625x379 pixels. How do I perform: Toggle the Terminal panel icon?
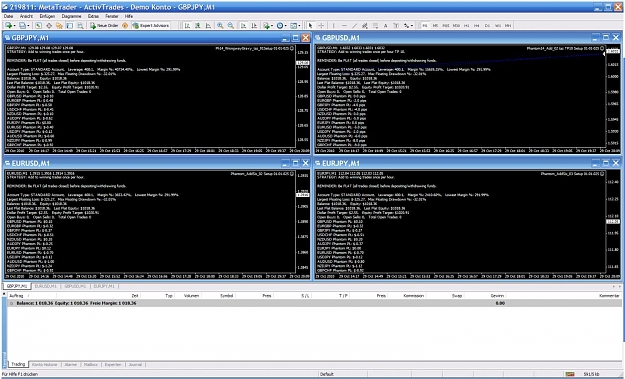70,26
